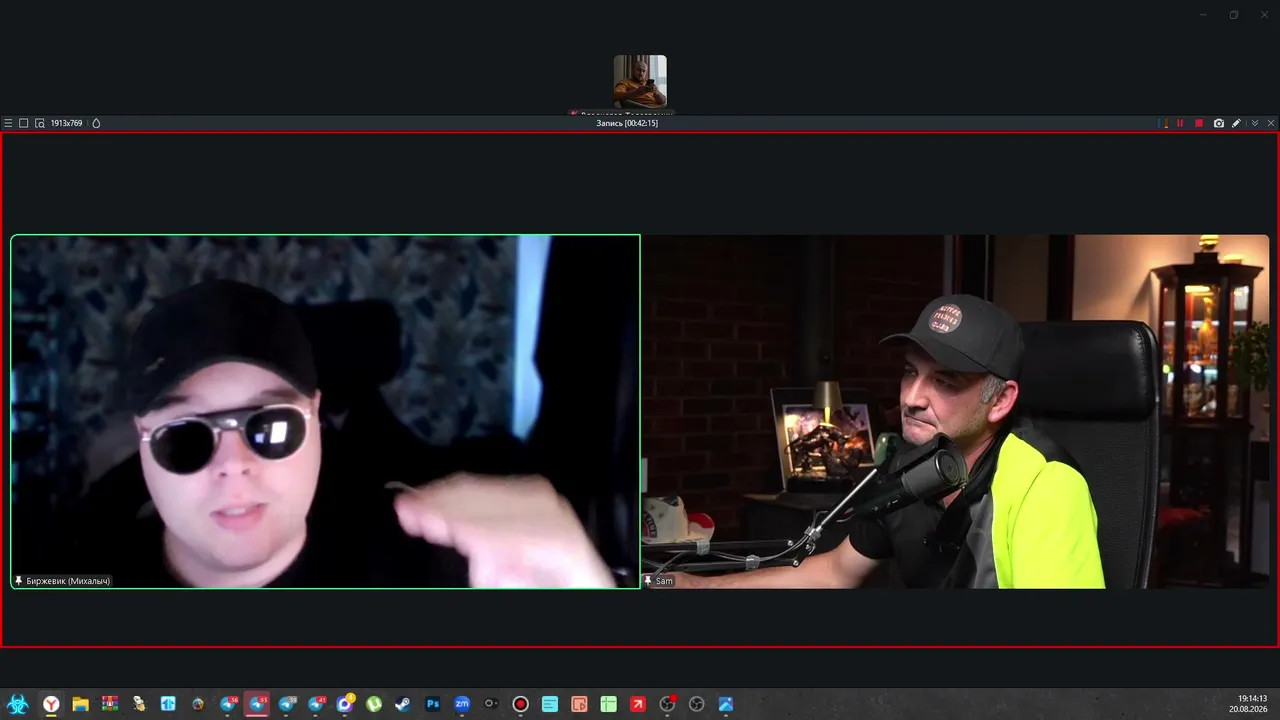Open the recorder hamburger menu
The height and width of the screenshot is (720, 1280).
[x=8, y=123]
